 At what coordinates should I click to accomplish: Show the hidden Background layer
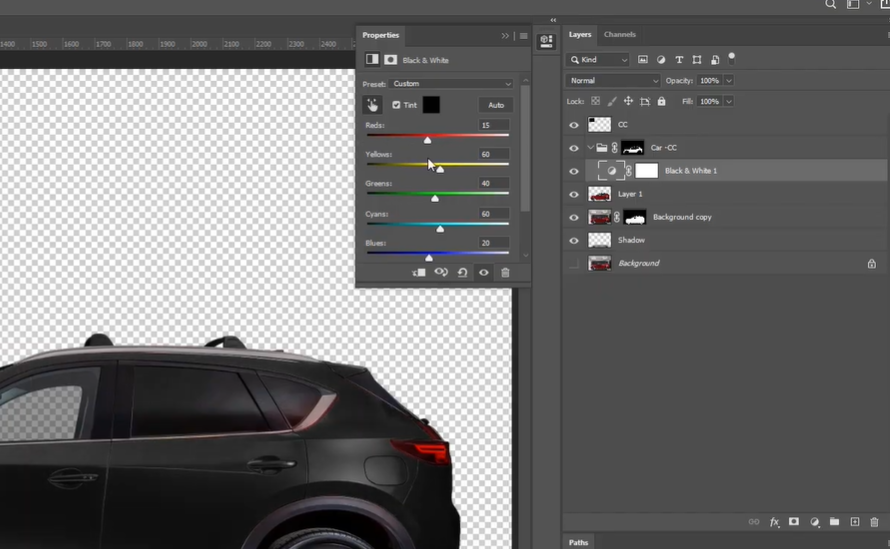point(574,263)
